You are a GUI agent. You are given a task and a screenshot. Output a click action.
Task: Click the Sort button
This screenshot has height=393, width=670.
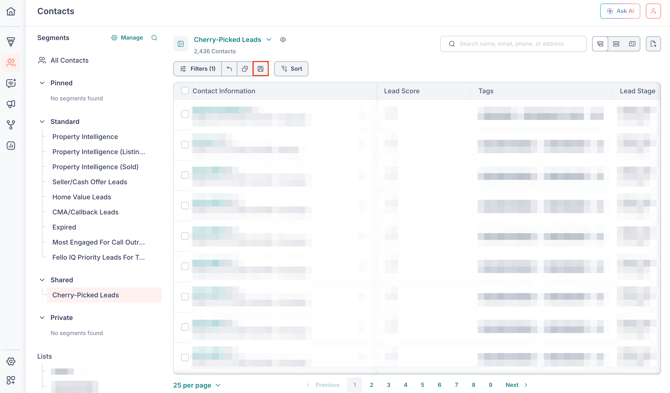tap(291, 69)
